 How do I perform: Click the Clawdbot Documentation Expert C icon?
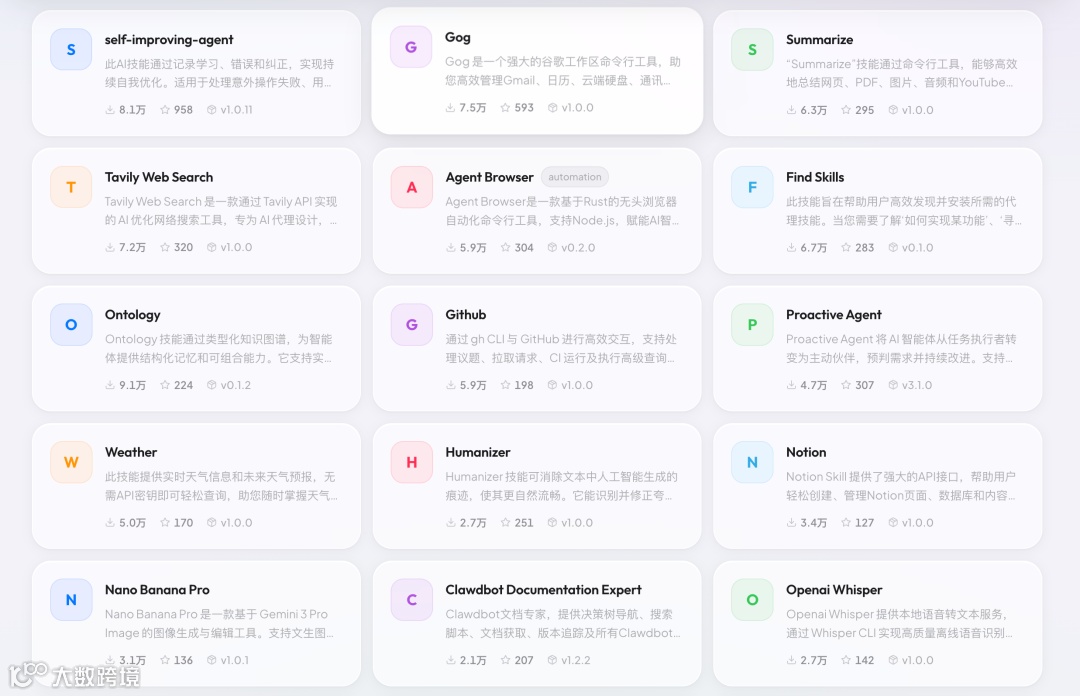pos(412,600)
